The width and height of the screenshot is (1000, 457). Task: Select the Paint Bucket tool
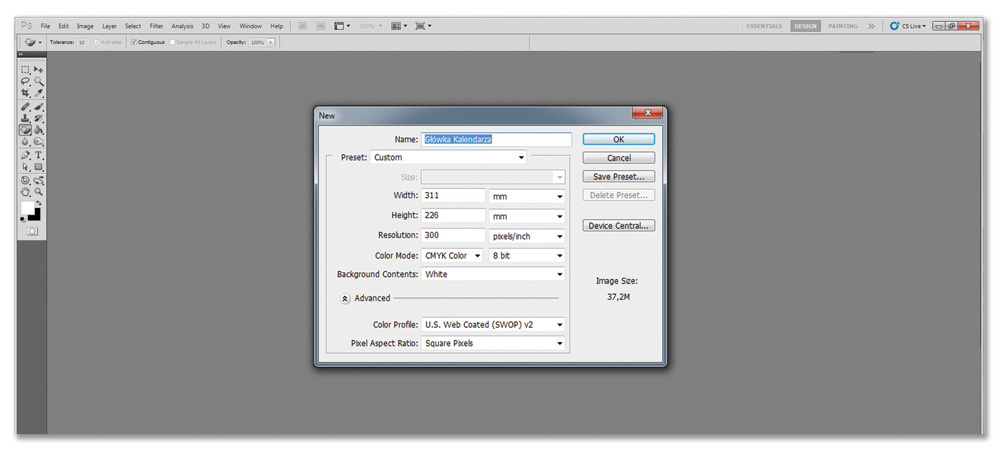point(38,129)
